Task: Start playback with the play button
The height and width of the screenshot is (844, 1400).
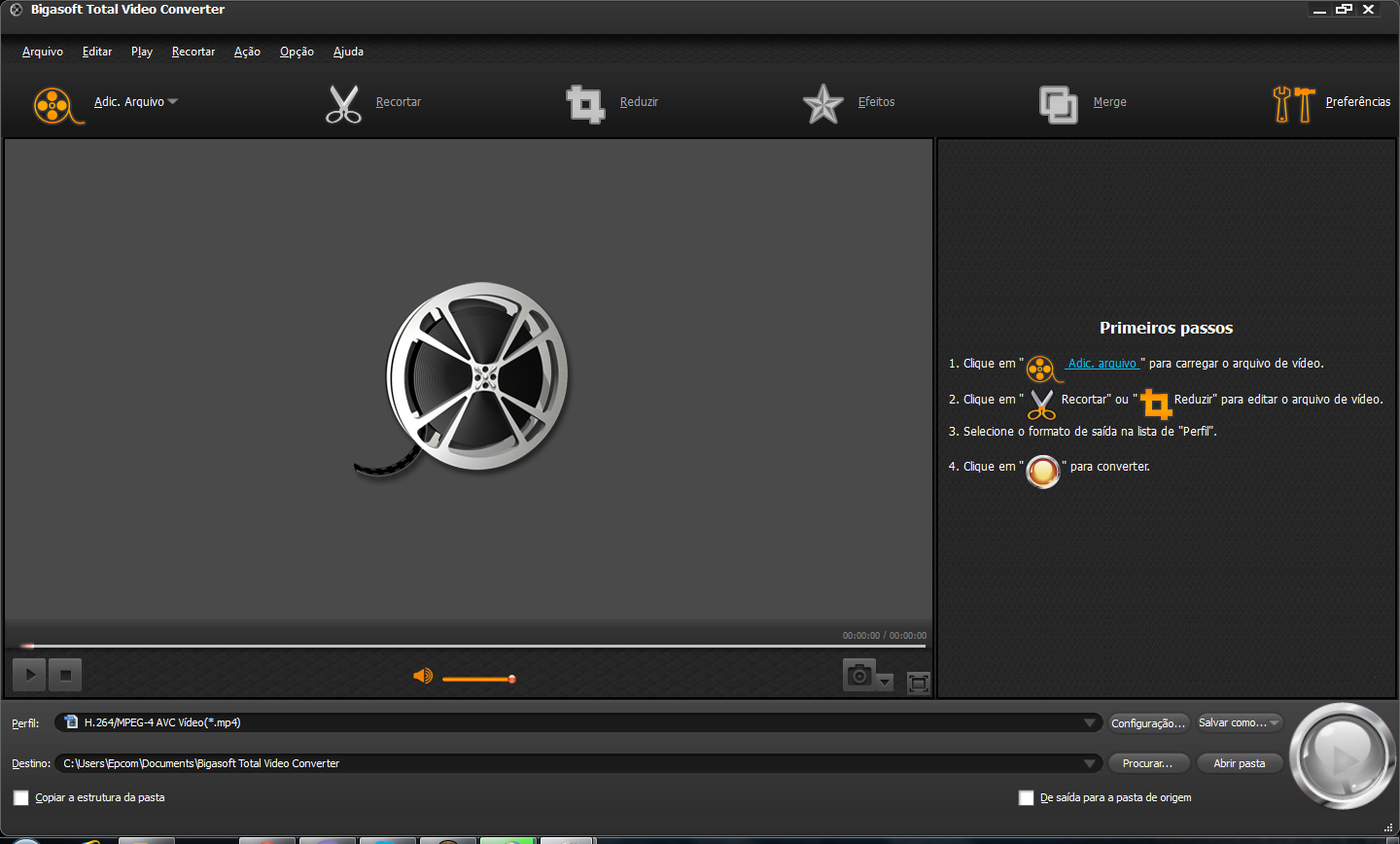Action: (29, 674)
